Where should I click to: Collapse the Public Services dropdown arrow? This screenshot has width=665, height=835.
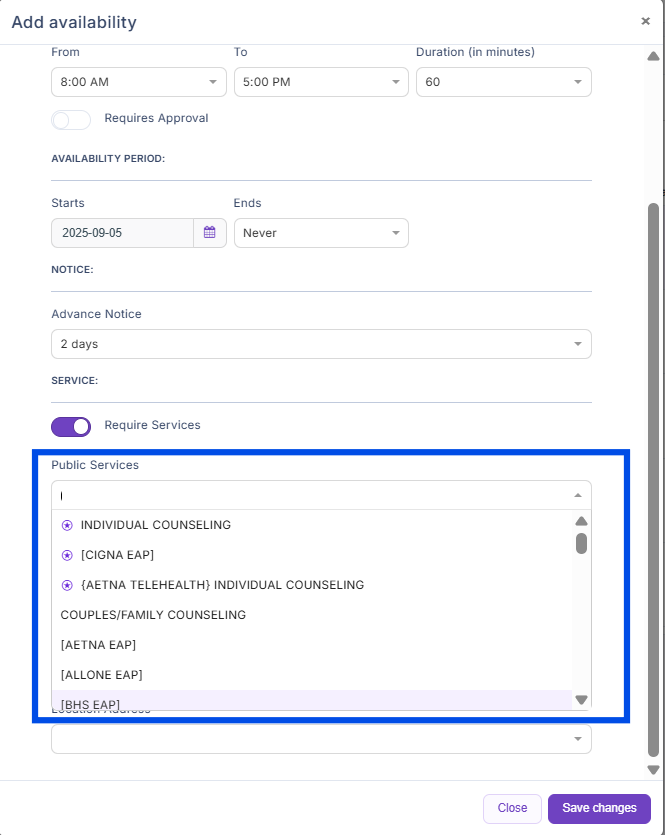pos(577,495)
